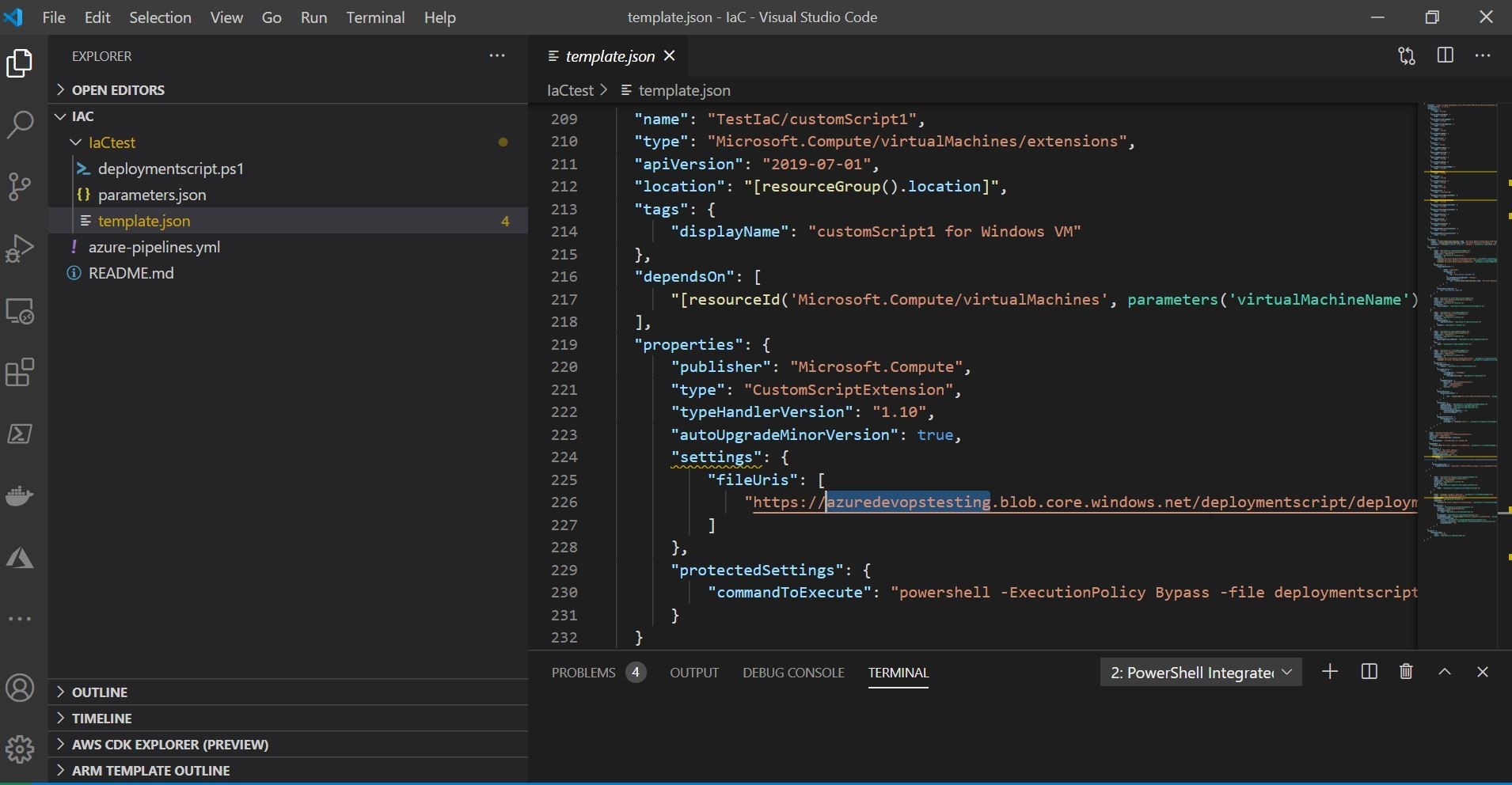This screenshot has height=785, width=1512.
Task: Expand the OUTLINE section
Action: tap(99, 692)
